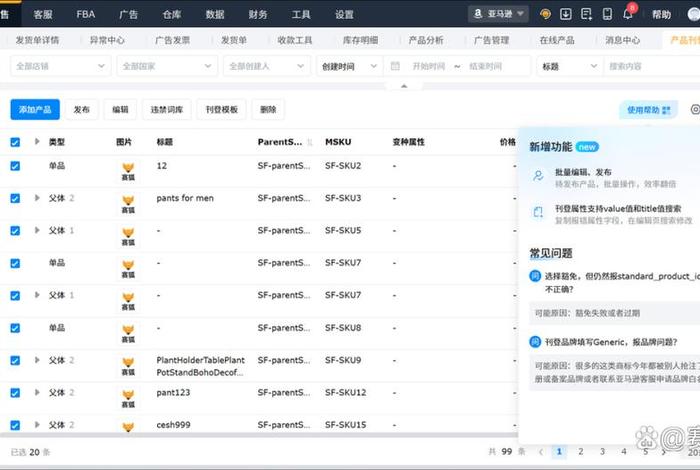
Task: Open the 标题 search field dropdown
Action: tap(570, 66)
